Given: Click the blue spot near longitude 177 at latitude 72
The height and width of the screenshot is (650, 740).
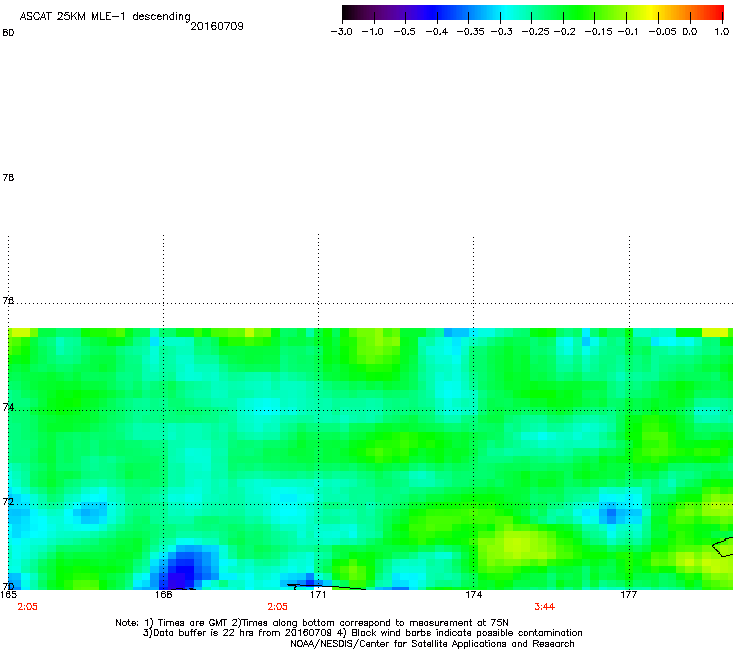Looking at the screenshot, I should coord(611,513).
